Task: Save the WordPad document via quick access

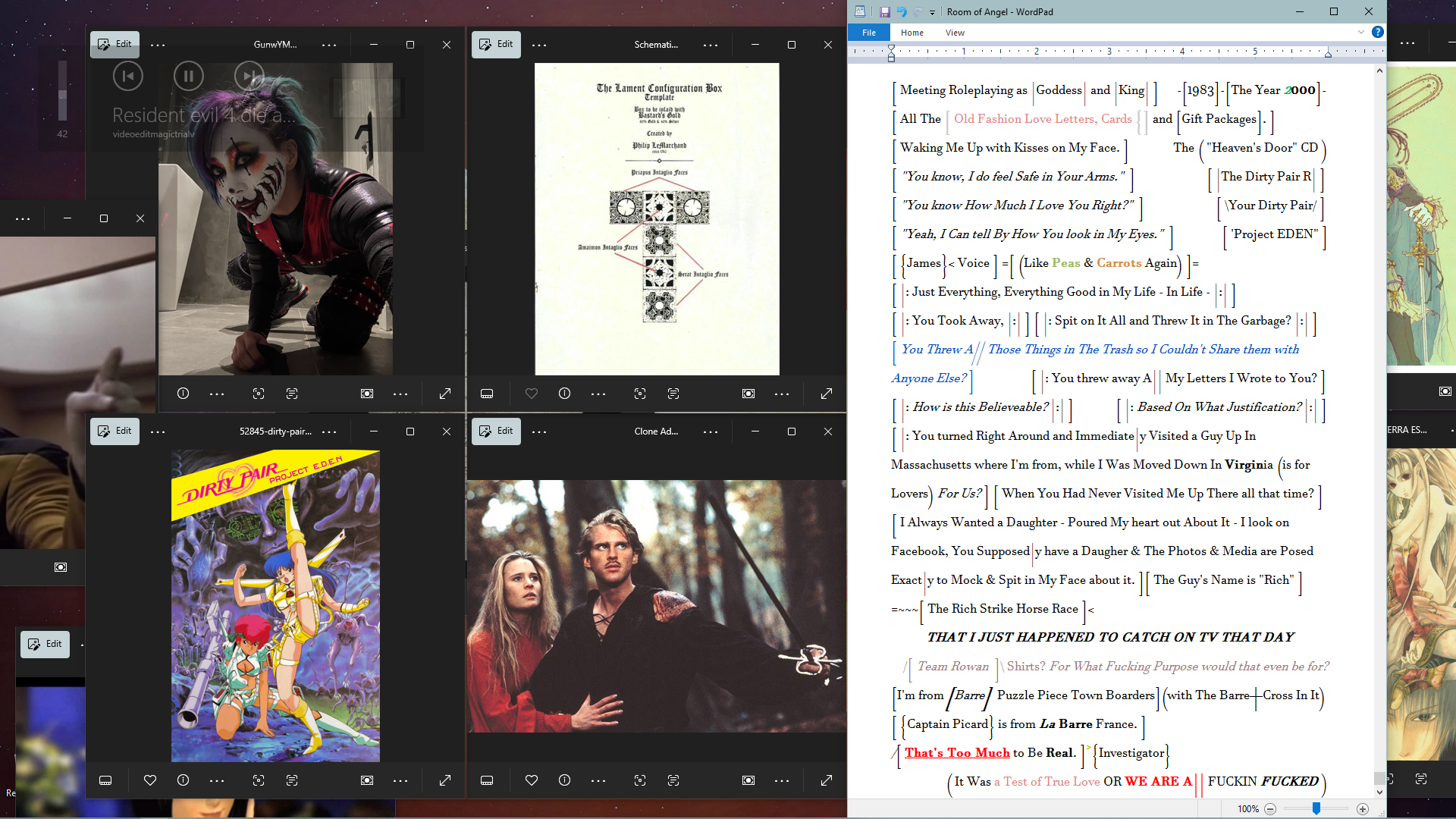Action: [x=884, y=11]
